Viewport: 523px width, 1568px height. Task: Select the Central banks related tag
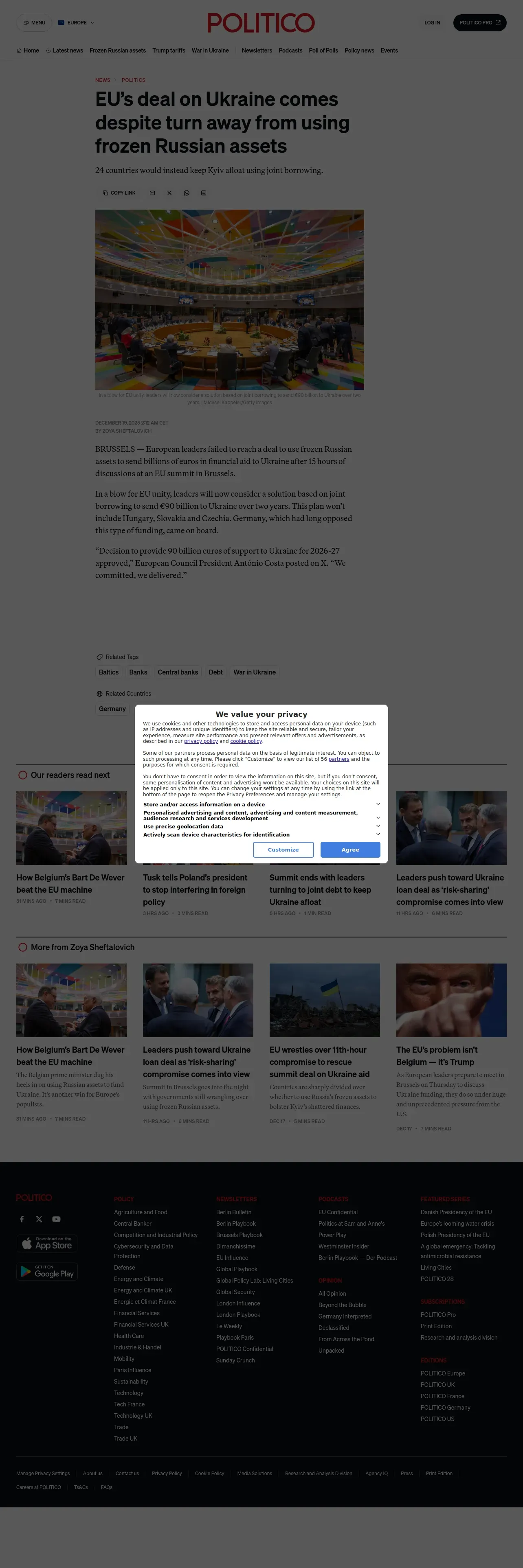pyautogui.click(x=178, y=672)
